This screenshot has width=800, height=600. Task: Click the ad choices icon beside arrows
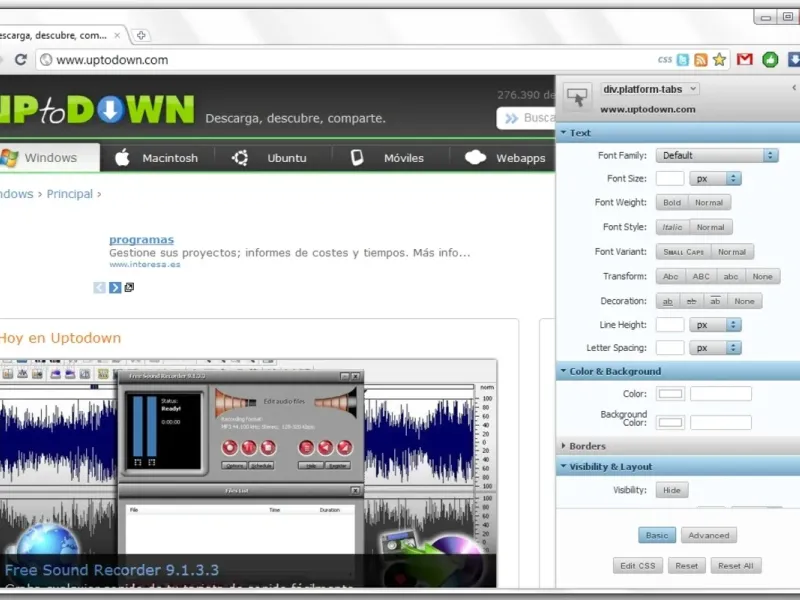[129, 287]
